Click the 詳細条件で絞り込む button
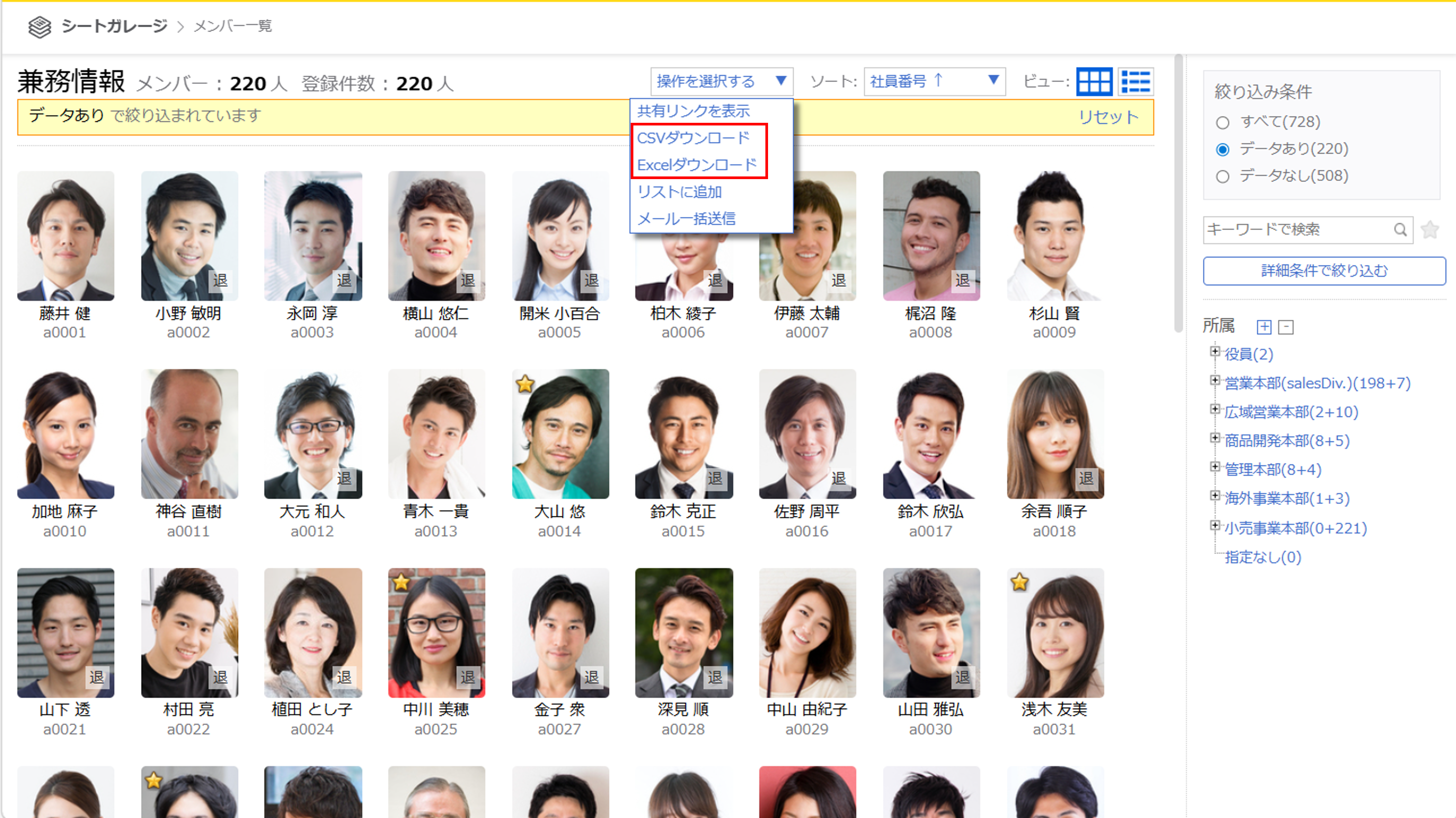The width and height of the screenshot is (1456, 818). (1324, 271)
